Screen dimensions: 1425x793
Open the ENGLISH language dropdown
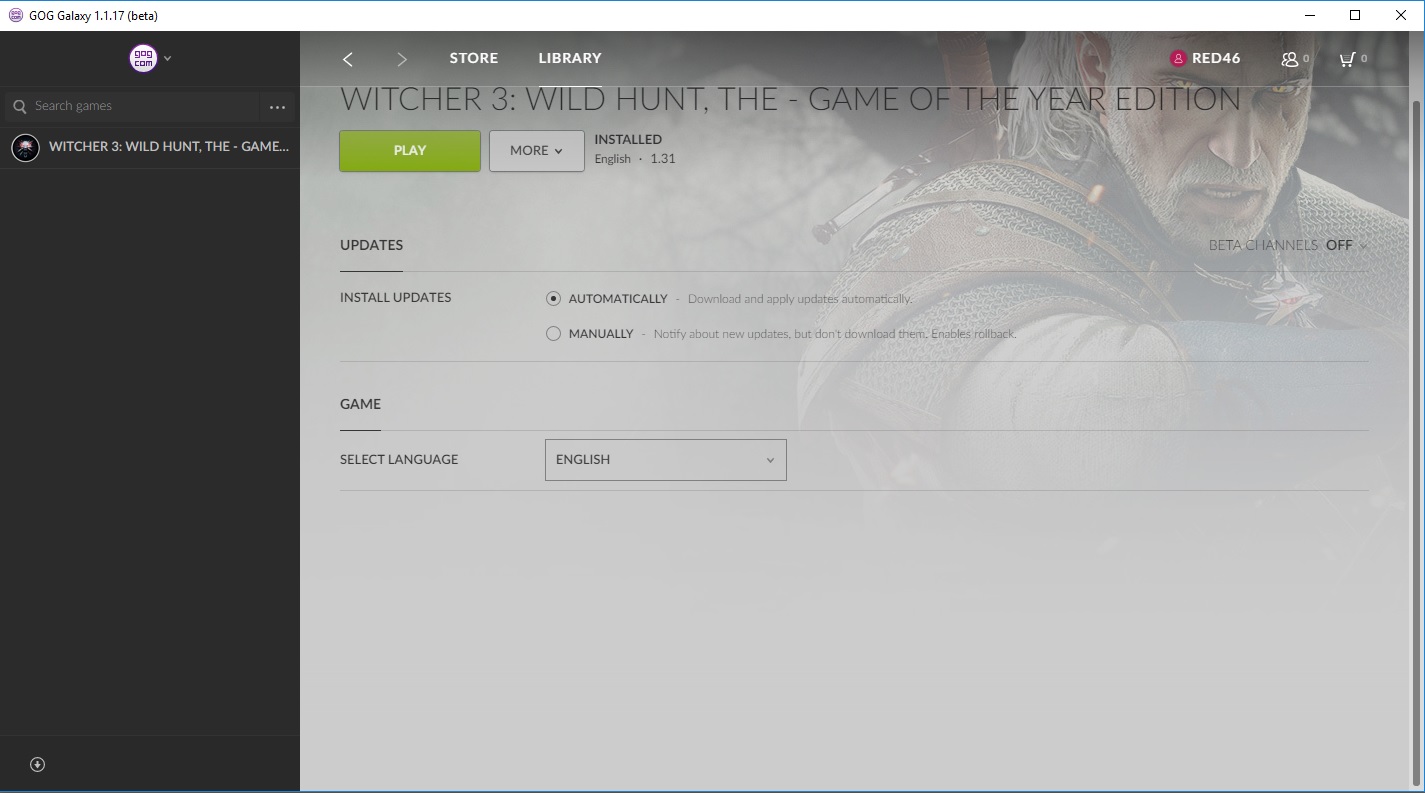click(666, 460)
